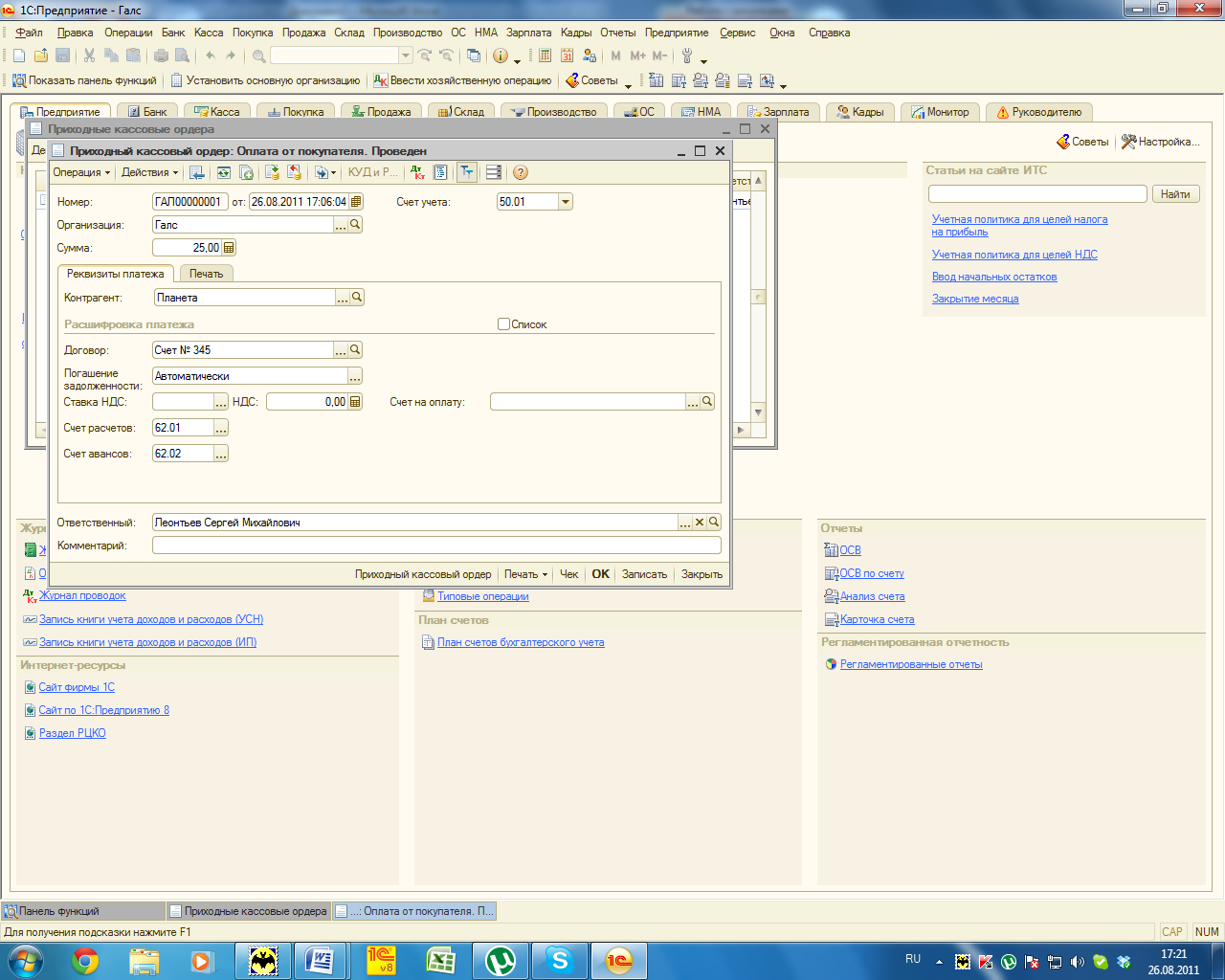Open the calendar picker next to the date field

pyautogui.click(x=356, y=202)
